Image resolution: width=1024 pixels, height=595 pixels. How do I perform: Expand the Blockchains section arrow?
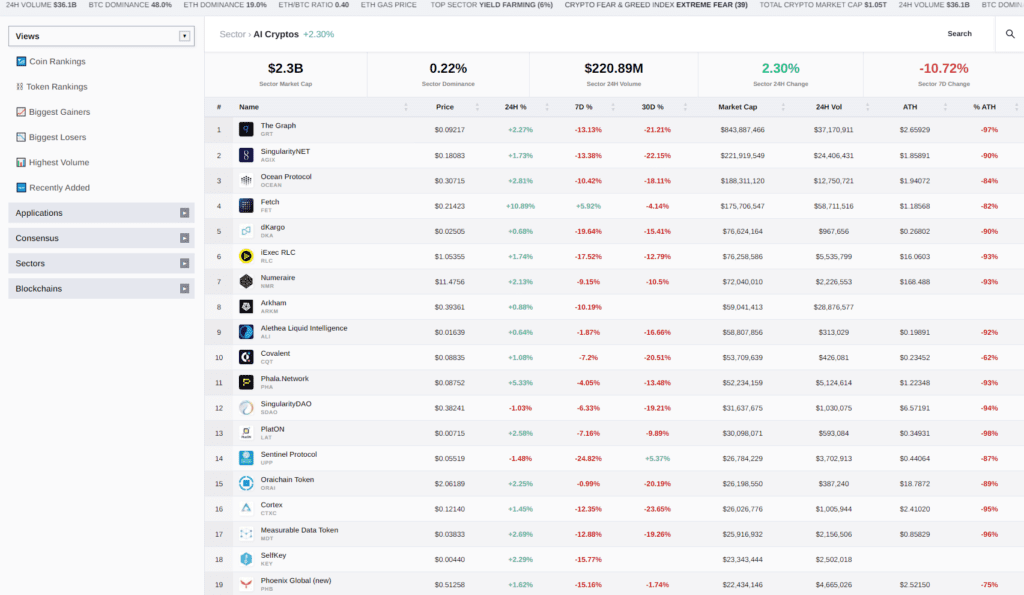click(x=185, y=289)
